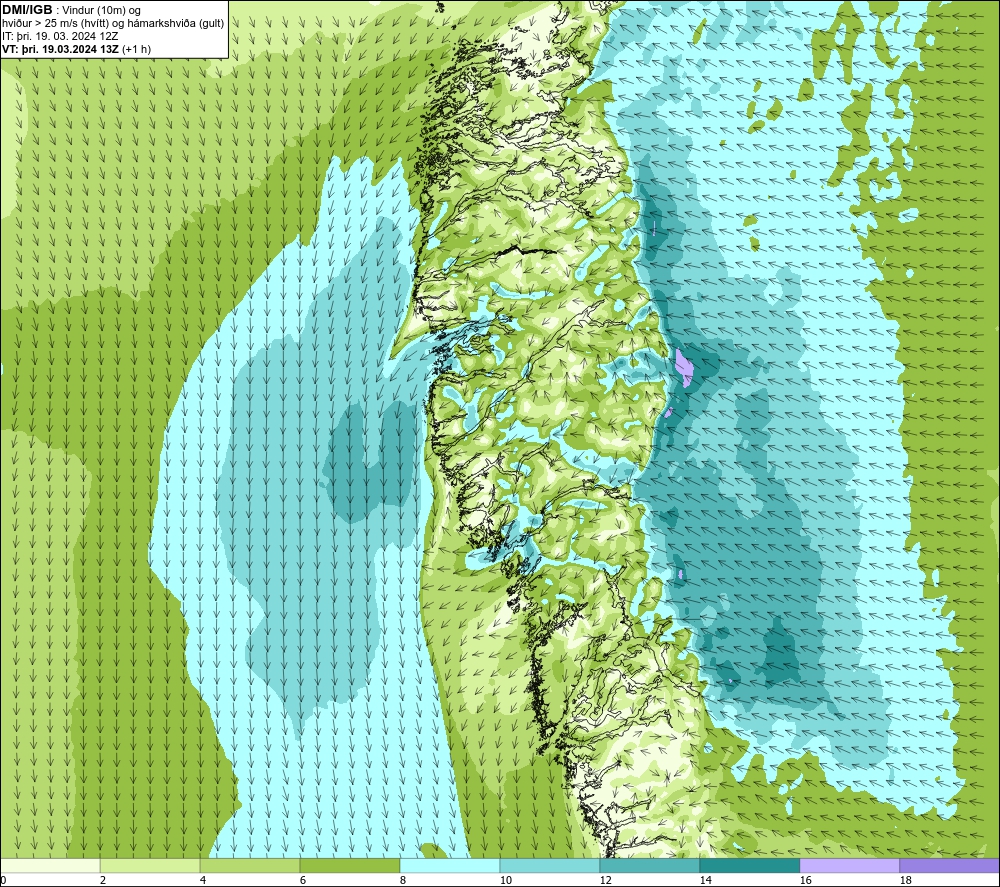Click the 'hviður > 25 m/s' legend line

click(x=113, y=24)
